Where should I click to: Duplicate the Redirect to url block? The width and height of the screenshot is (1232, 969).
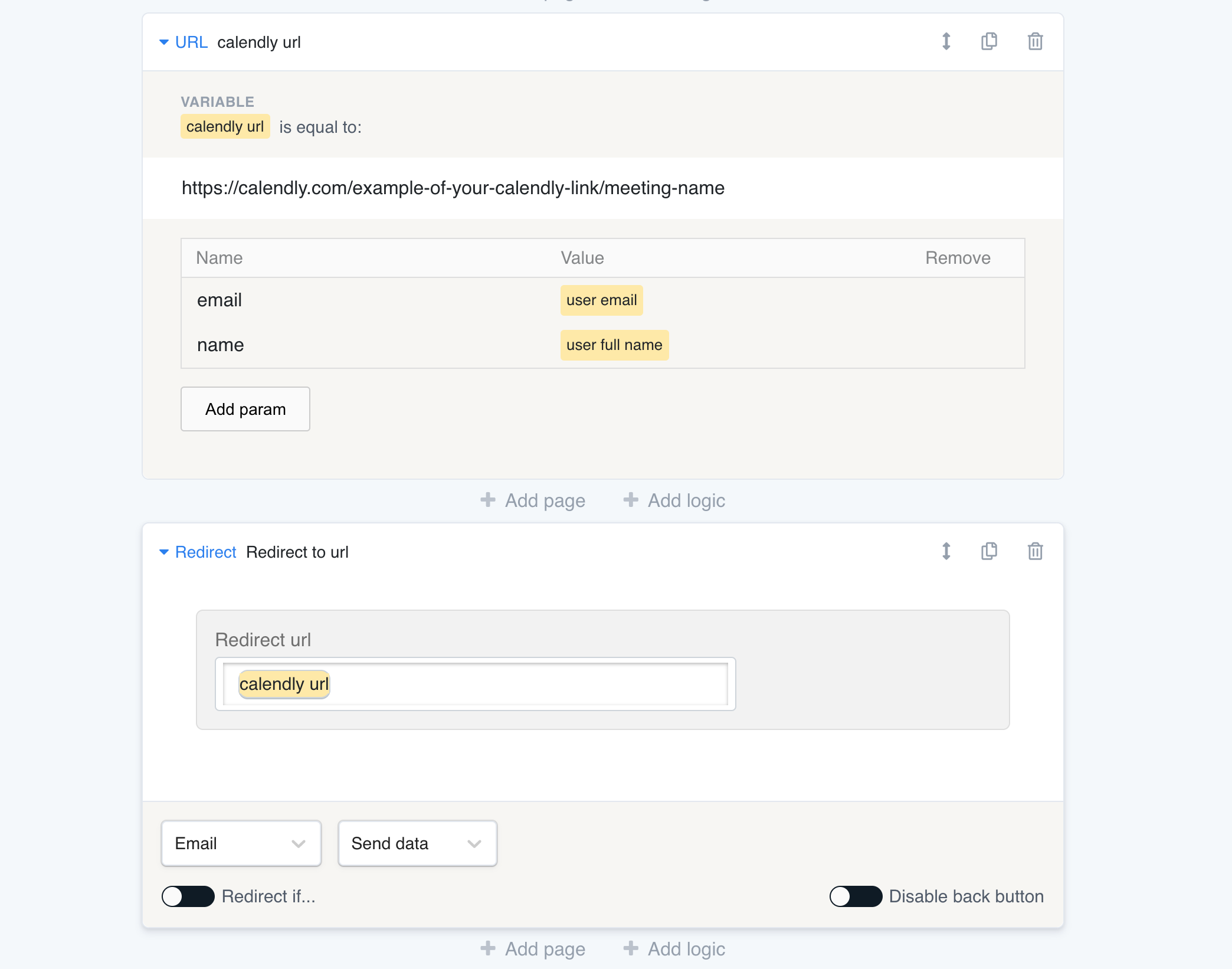click(x=989, y=552)
